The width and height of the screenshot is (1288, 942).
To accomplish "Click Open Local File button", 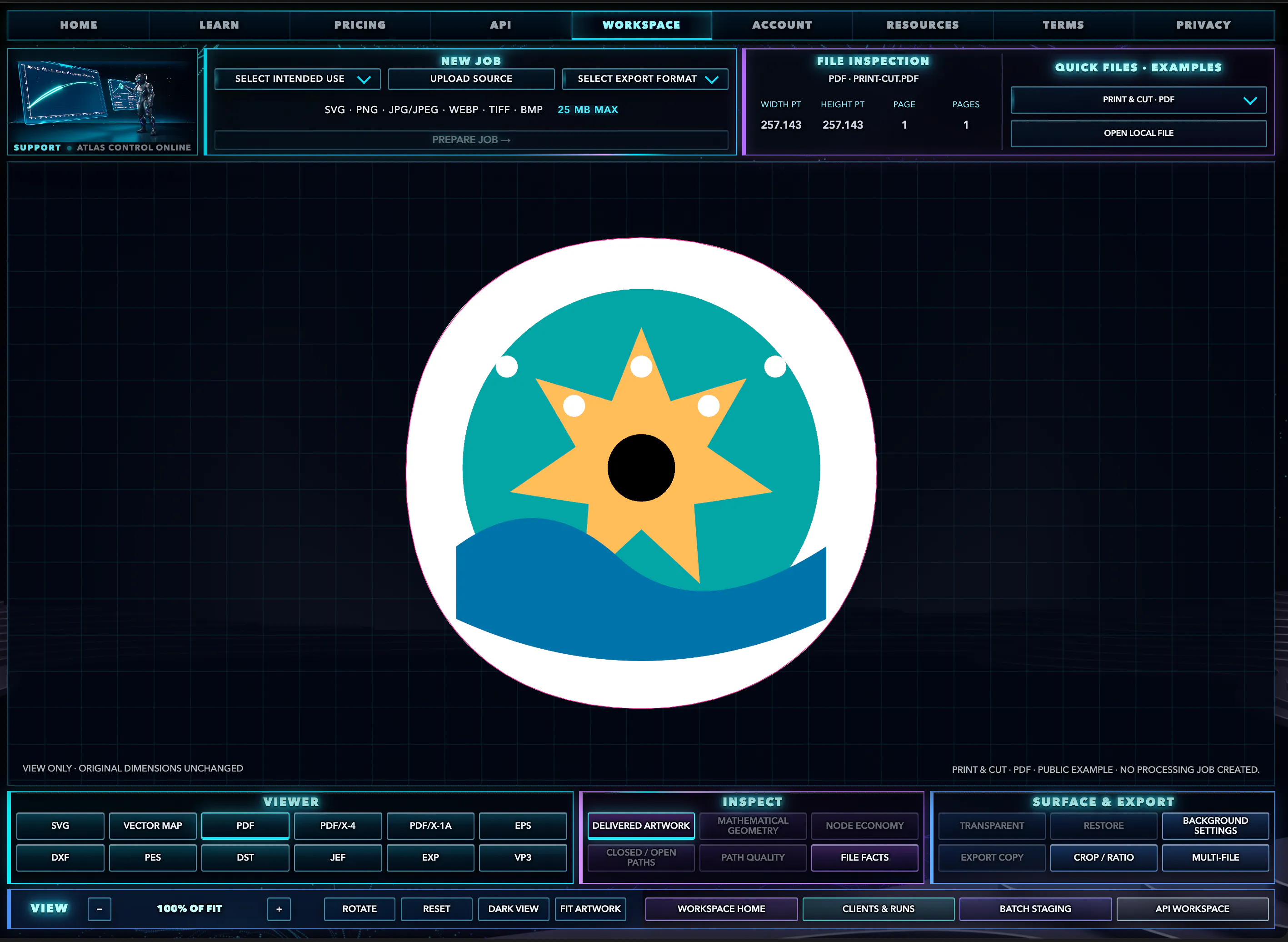I will pyautogui.click(x=1138, y=133).
